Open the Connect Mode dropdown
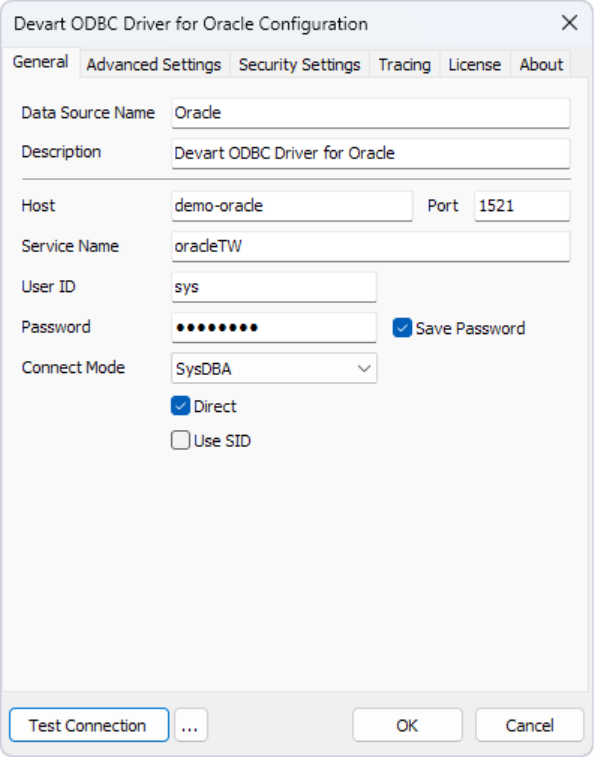 (274, 368)
